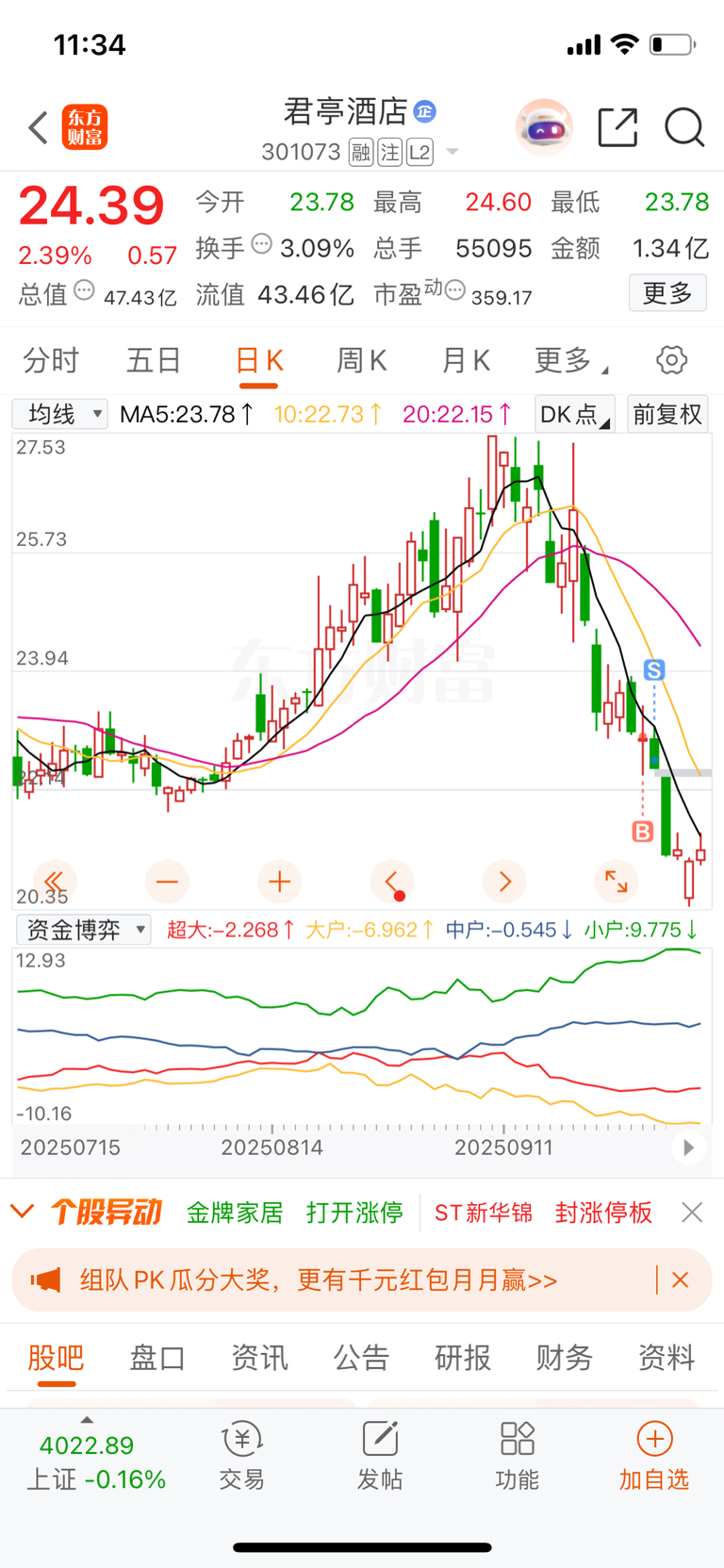Tap the megaphone icon on promo banner
The image size is (724, 1568).
click(45, 1279)
